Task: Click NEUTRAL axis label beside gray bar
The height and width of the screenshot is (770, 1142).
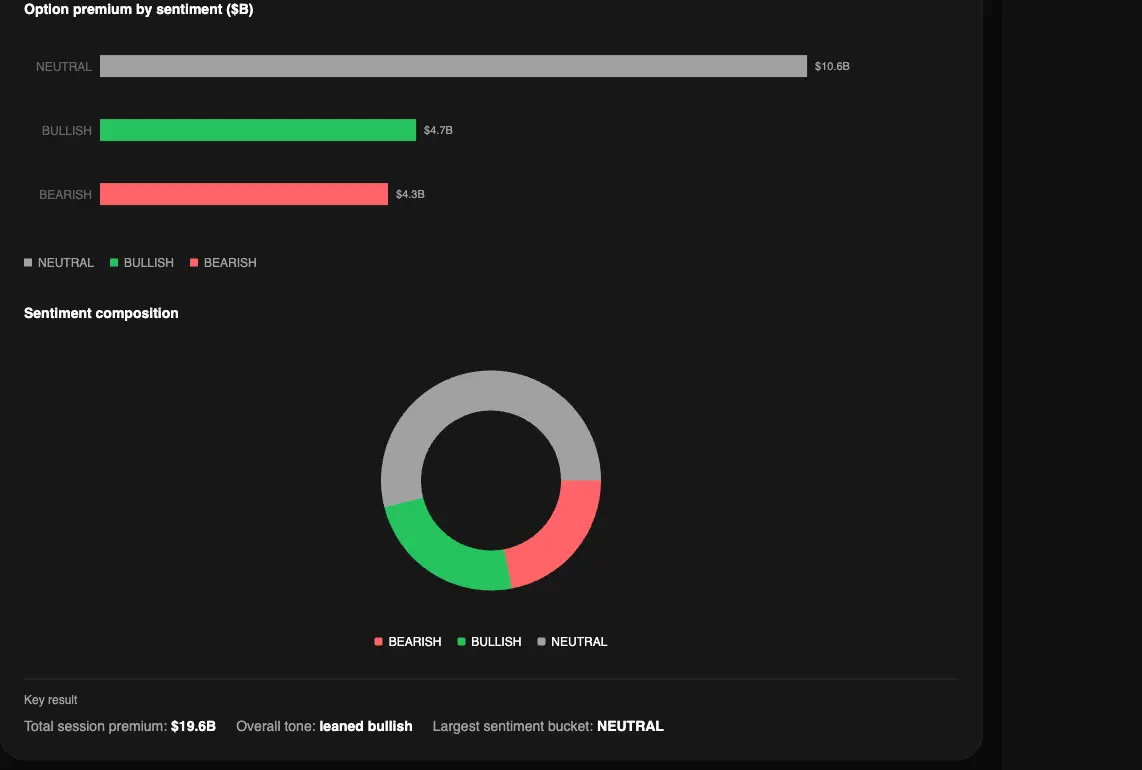Action: pos(64,67)
